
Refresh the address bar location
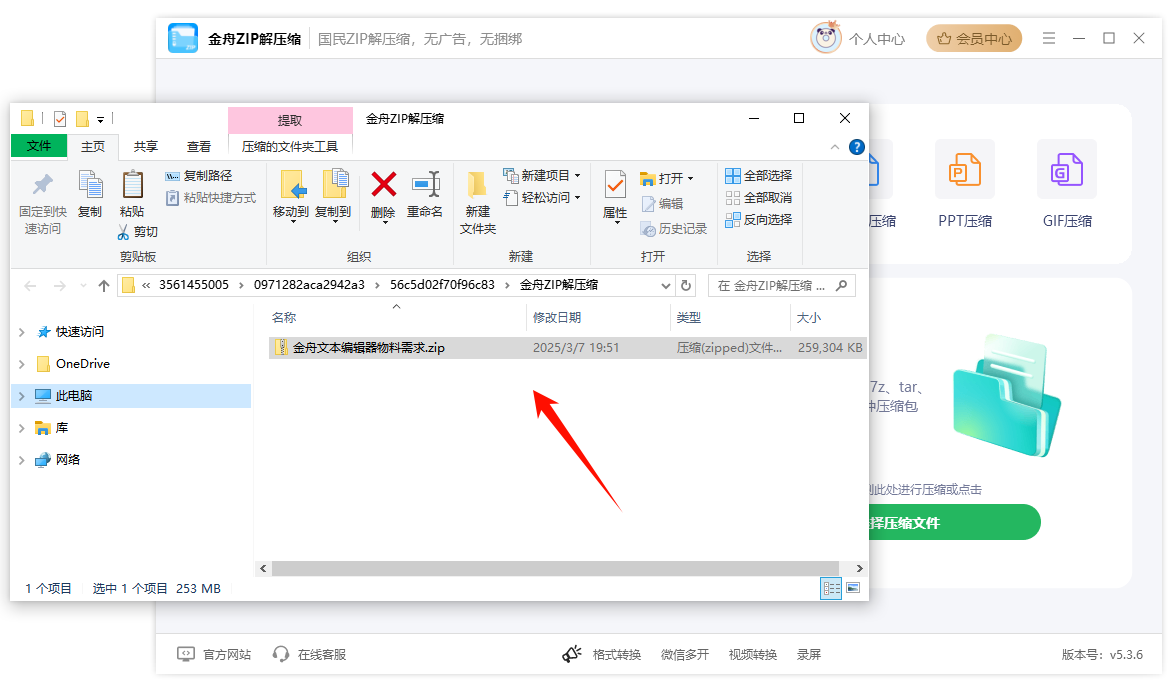point(686,286)
